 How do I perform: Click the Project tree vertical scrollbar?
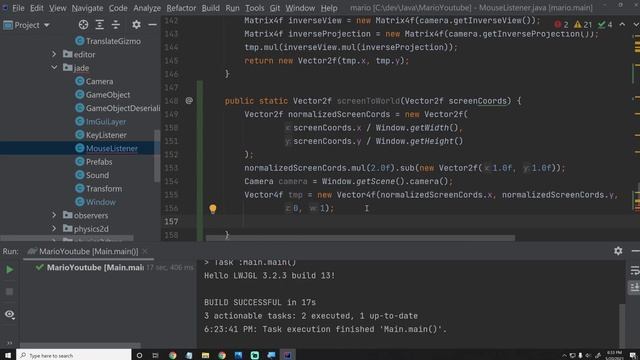point(157,156)
